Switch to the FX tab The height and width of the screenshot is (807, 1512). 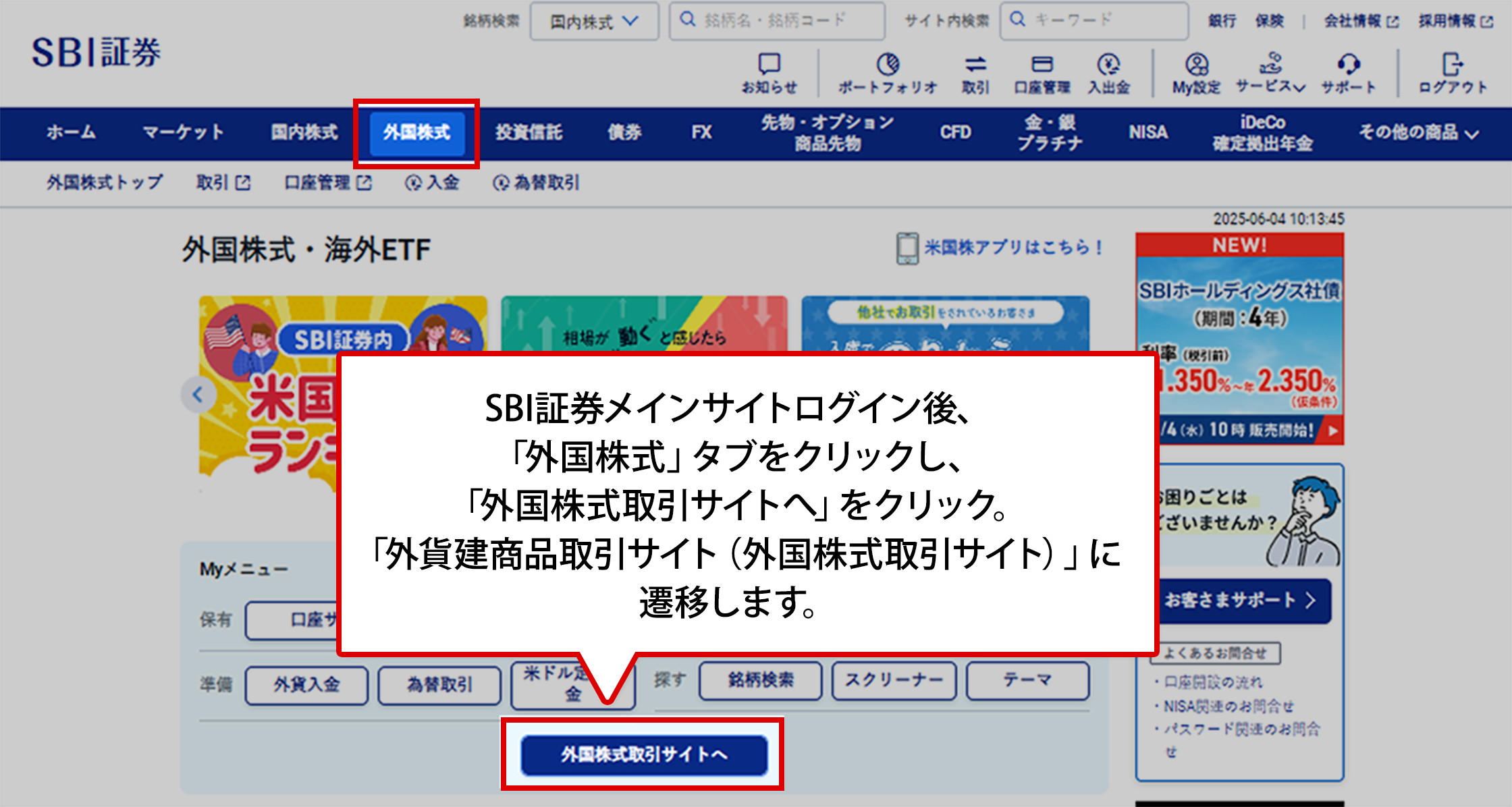coord(702,132)
